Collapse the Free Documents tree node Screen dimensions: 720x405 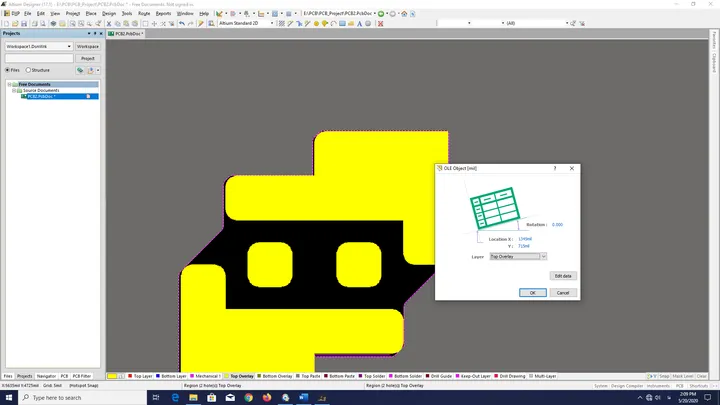pos(9,84)
